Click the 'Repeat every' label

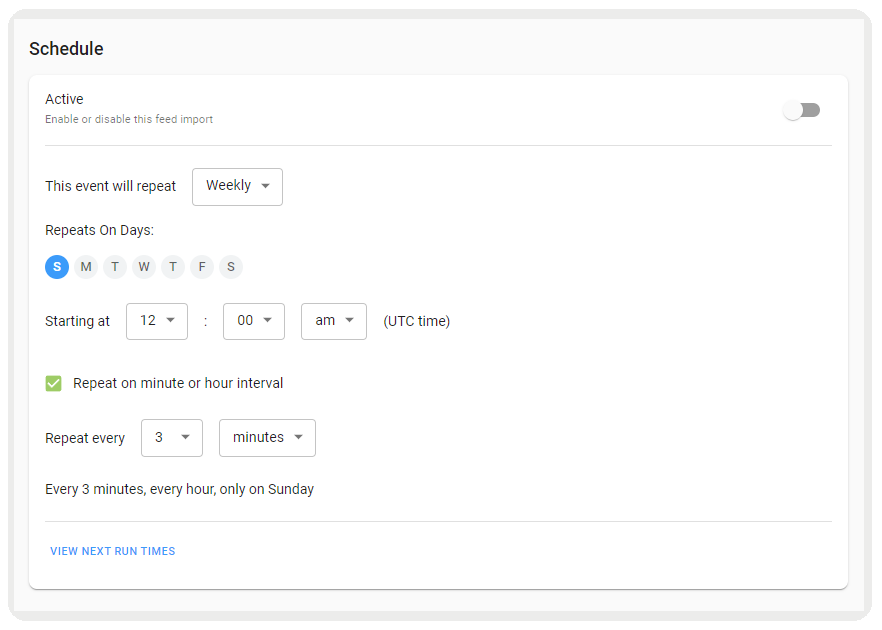click(85, 438)
